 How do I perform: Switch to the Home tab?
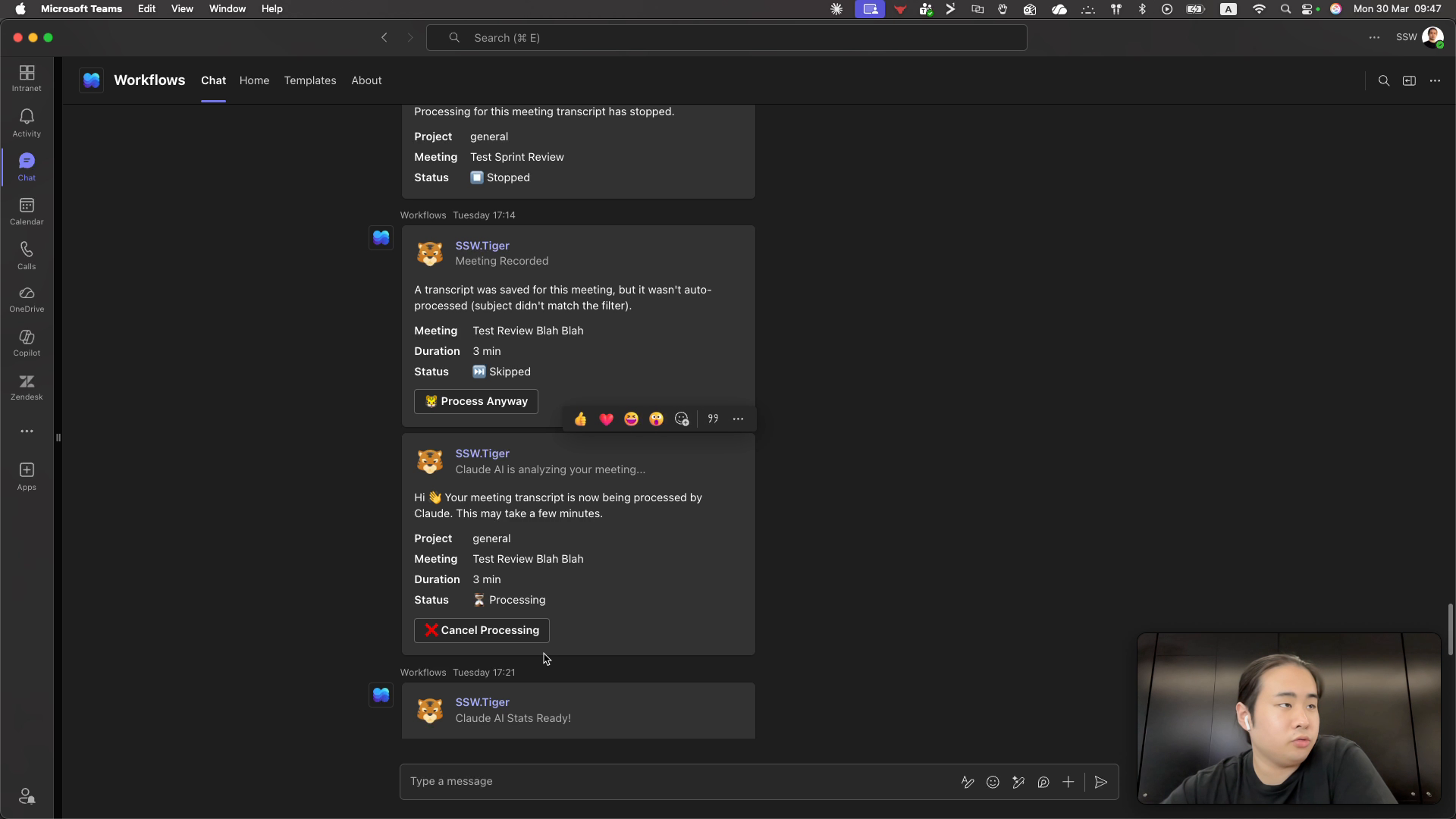point(254,80)
